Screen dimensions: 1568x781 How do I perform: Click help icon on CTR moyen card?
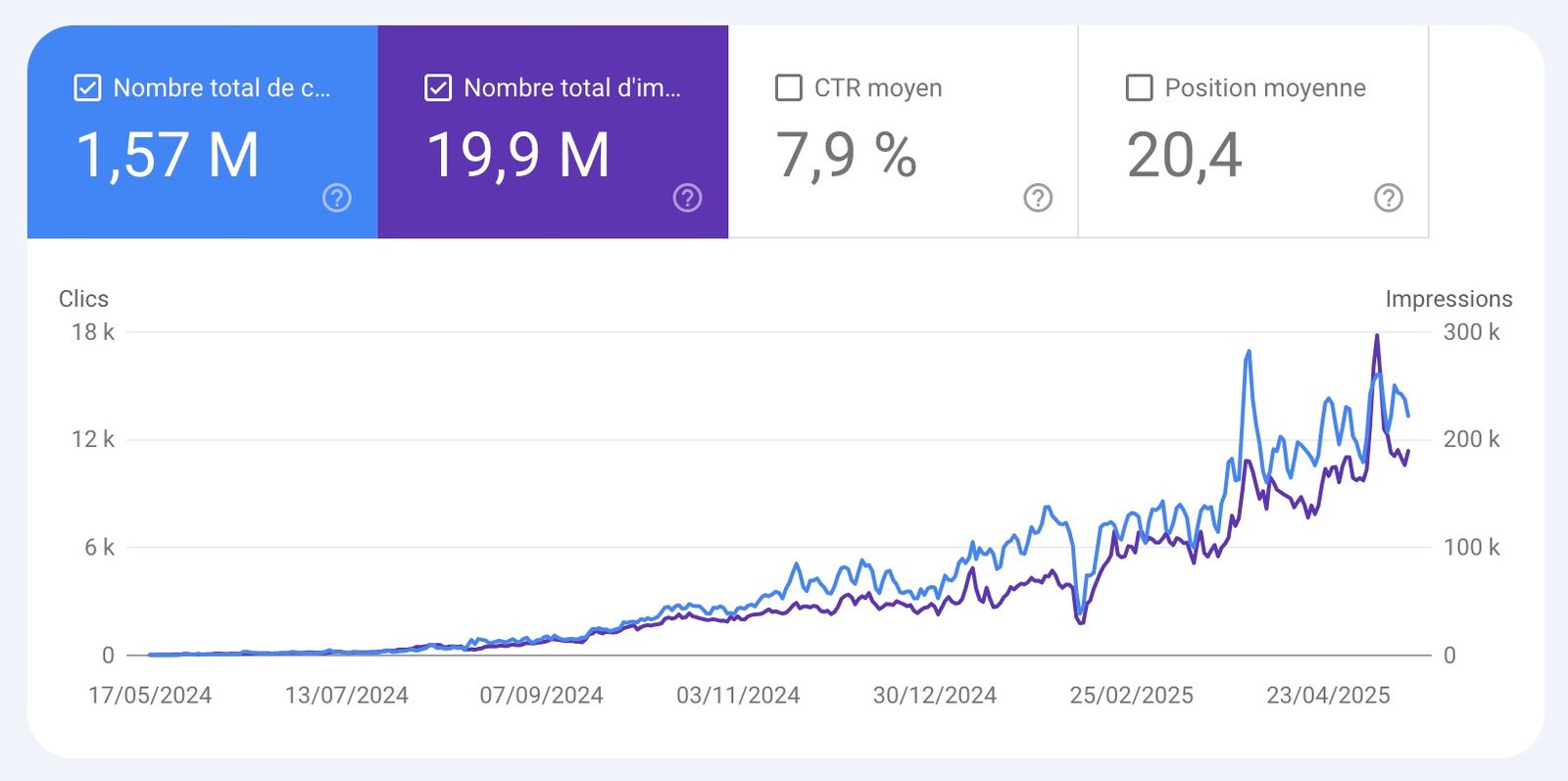[x=1038, y=198]
